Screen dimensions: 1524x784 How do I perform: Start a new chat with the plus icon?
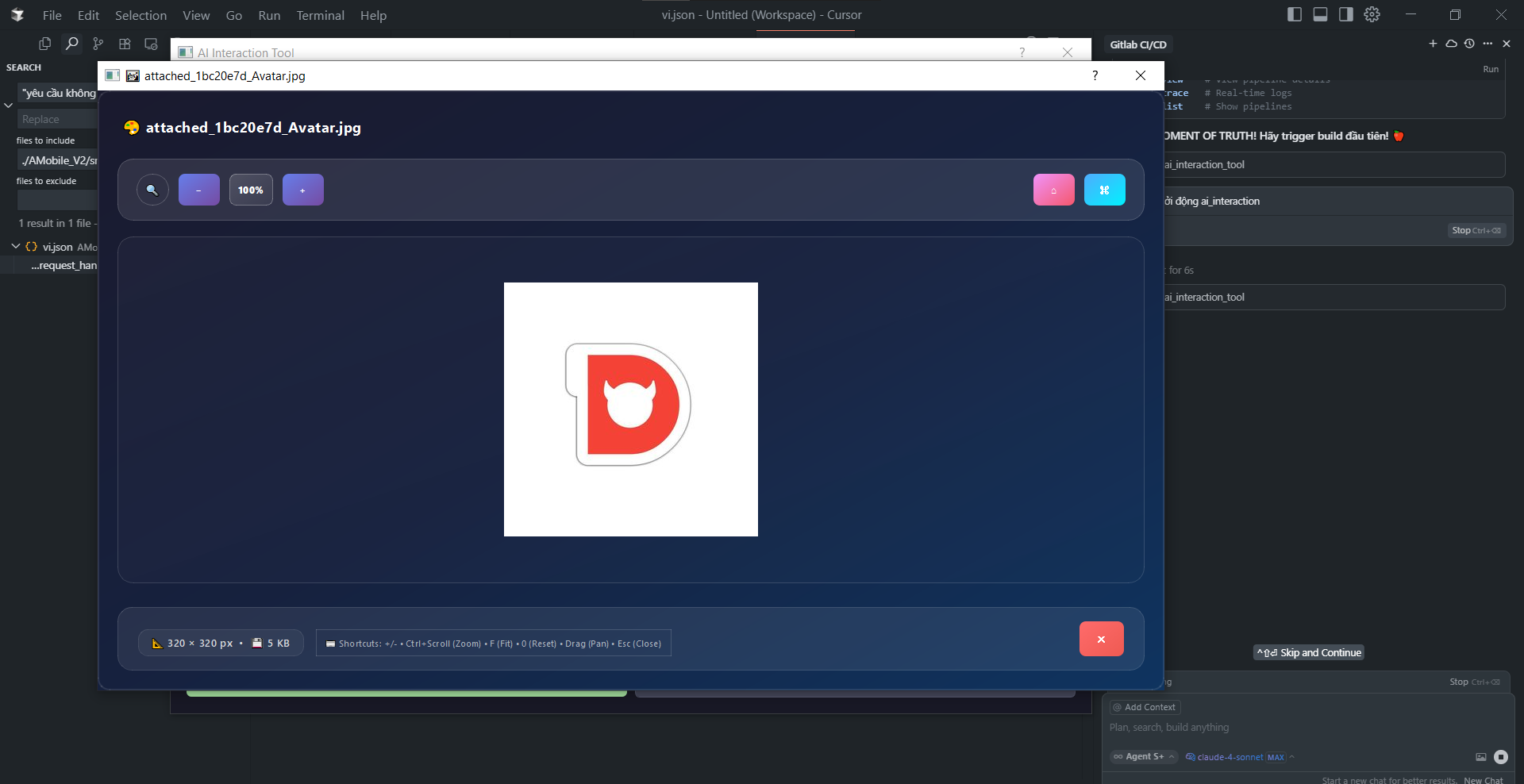pyautogui.click(x=1433, y=44)
